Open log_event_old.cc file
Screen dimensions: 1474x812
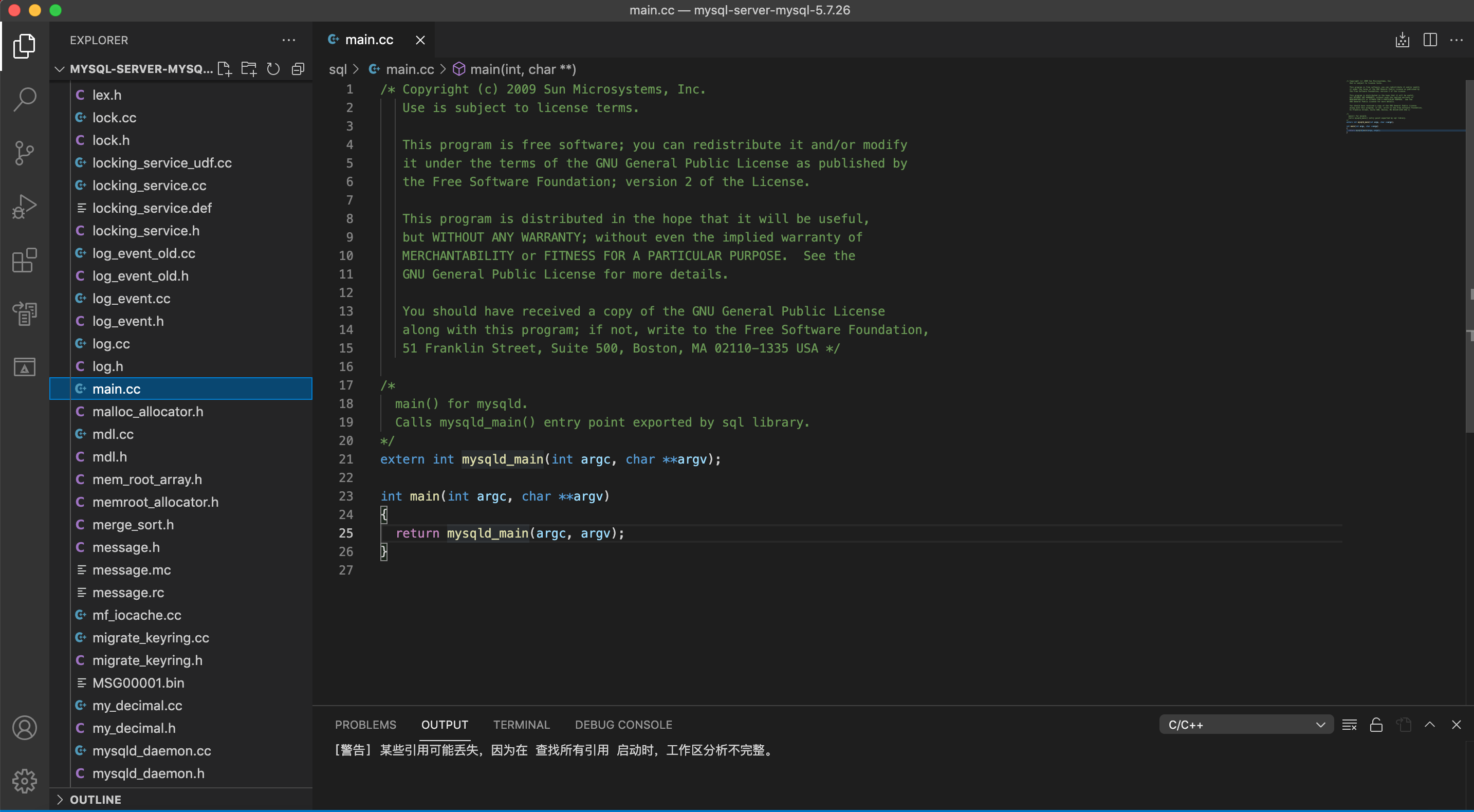[x=181, y=253]
